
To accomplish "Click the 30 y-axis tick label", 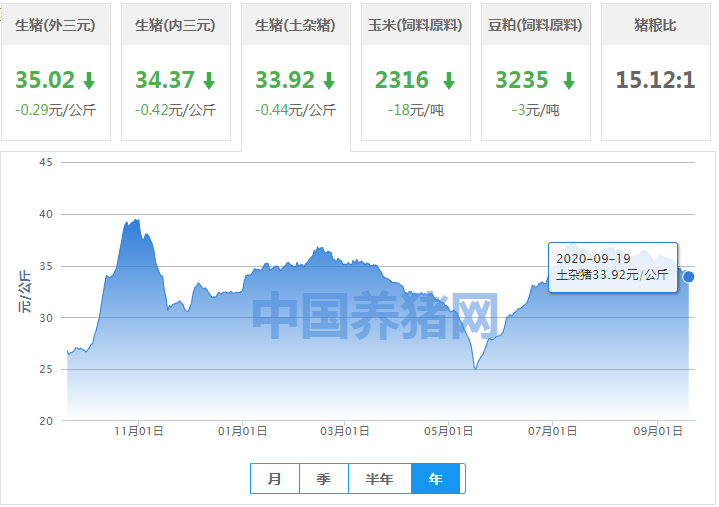I will click(x=46, y=318).
